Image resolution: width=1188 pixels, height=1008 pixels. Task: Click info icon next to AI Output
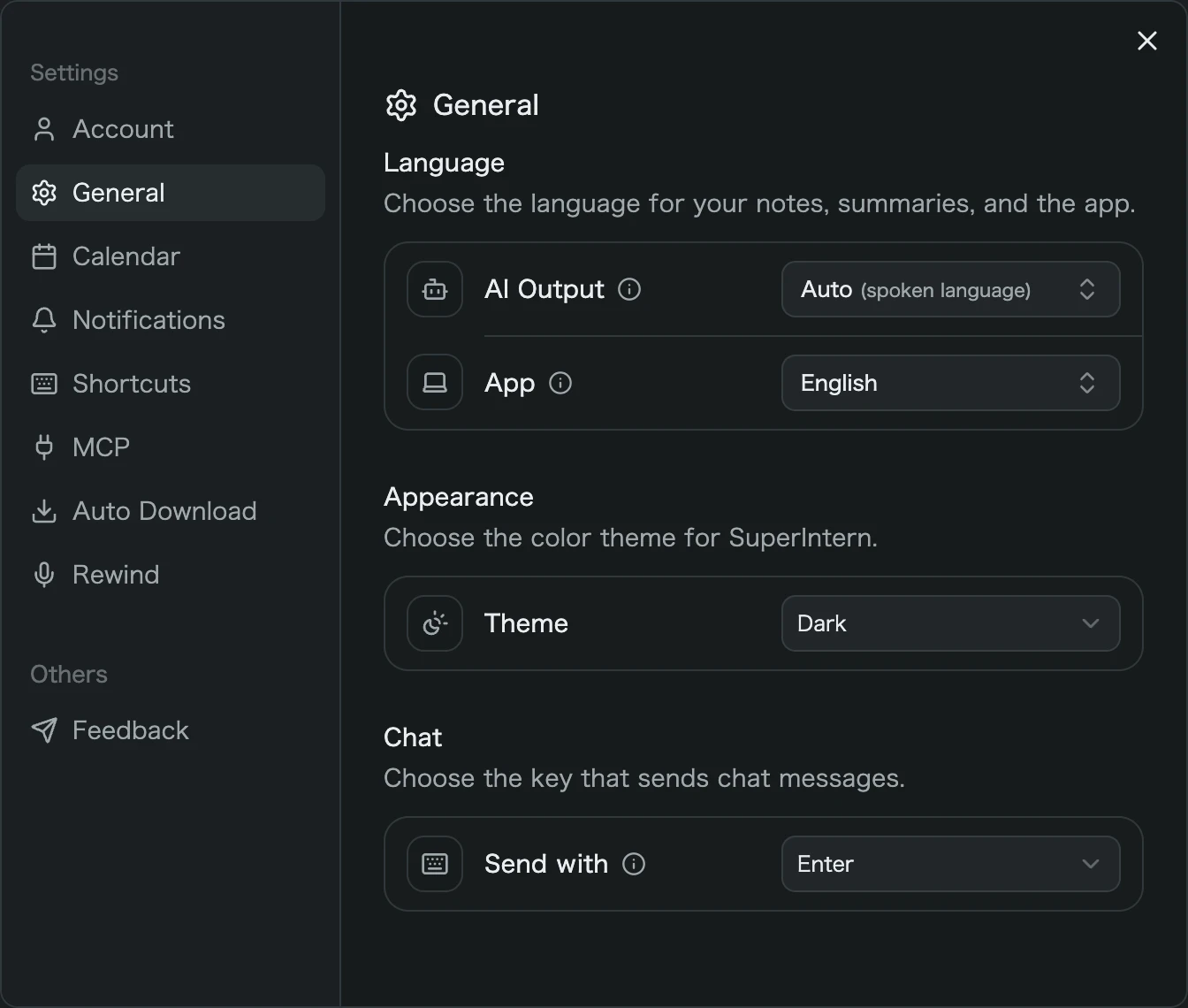[x=629, y=289]
